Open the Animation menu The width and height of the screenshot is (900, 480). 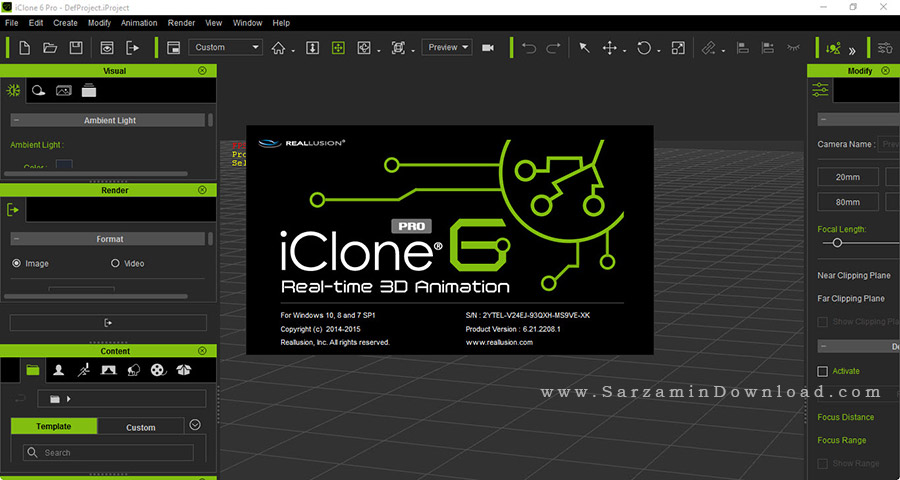point(139,23)
